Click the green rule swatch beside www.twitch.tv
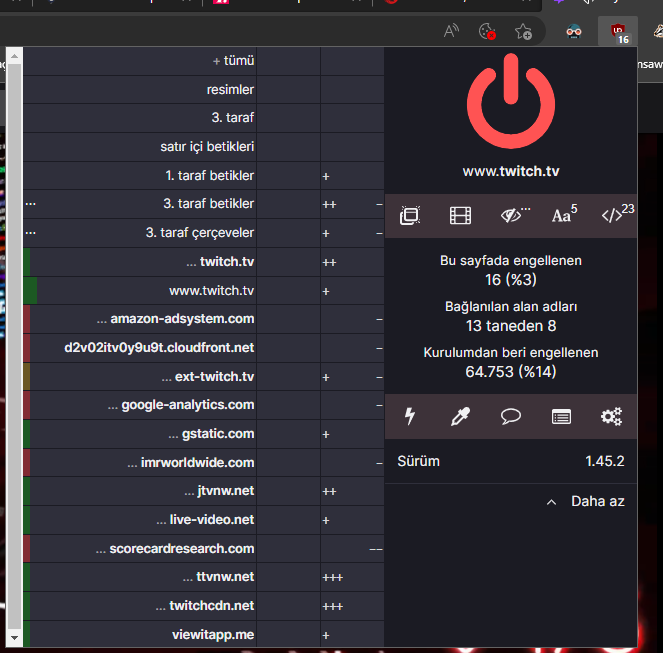Viewport: 663px width, 653px height. click(x=30, y=291)
